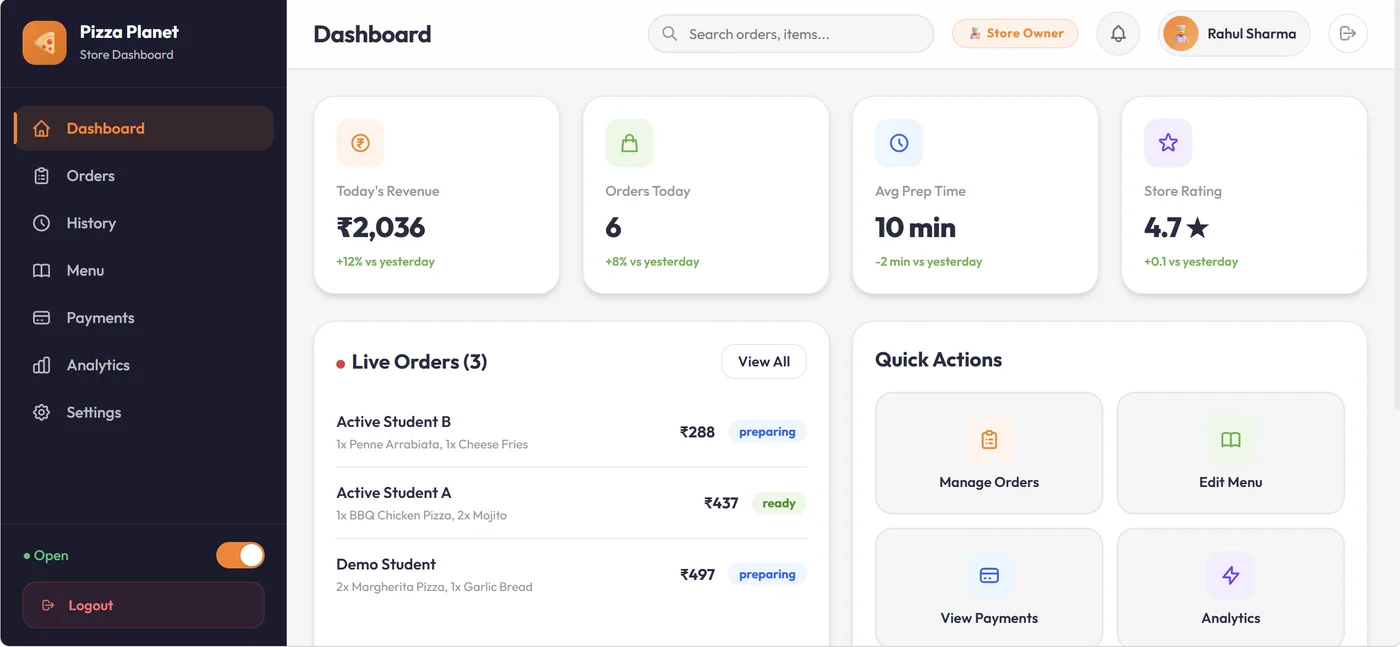Select the Active Student A order name

(x=394, y=493)
